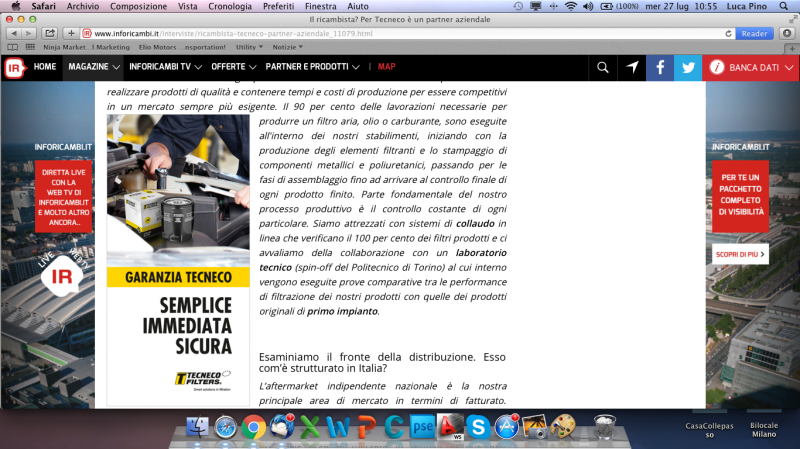Open the Archivio menu
This screenshot has height=449, width=800.
tap(83, 6)
